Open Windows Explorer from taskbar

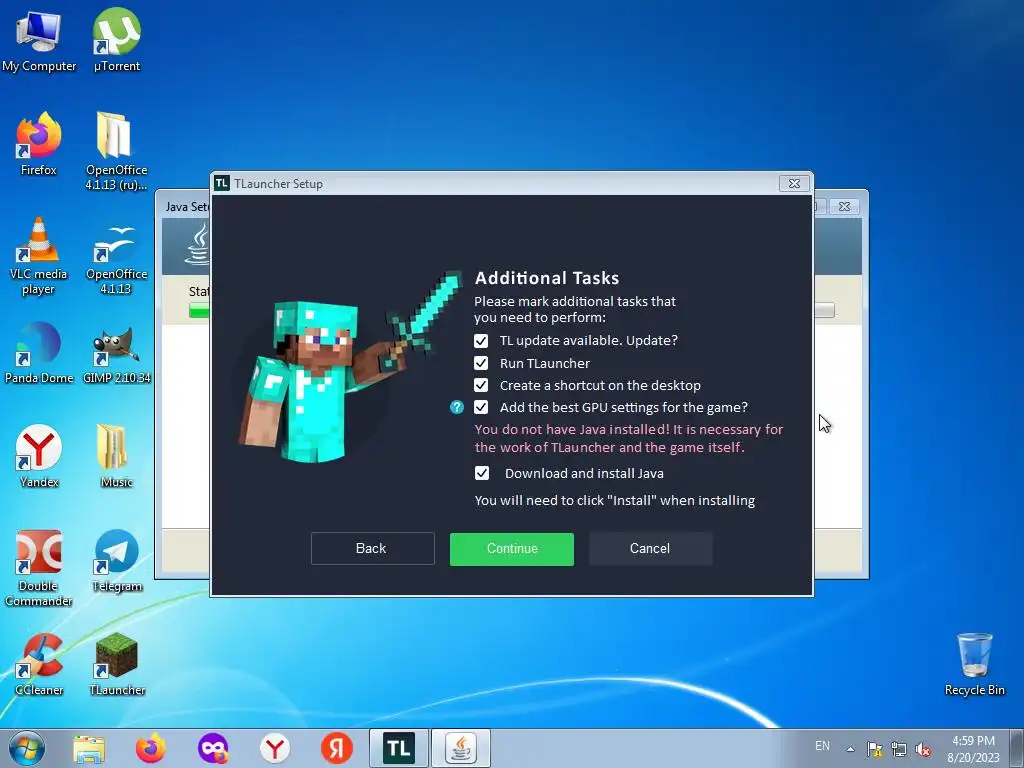89,748
